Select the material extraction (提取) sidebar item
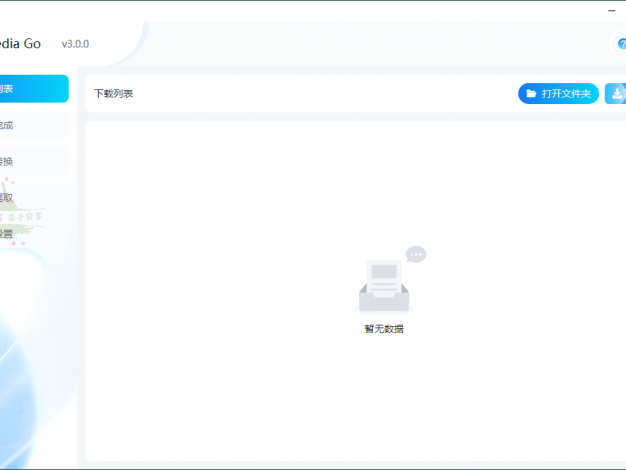This screenshot has height=470, width=626. 20,198
